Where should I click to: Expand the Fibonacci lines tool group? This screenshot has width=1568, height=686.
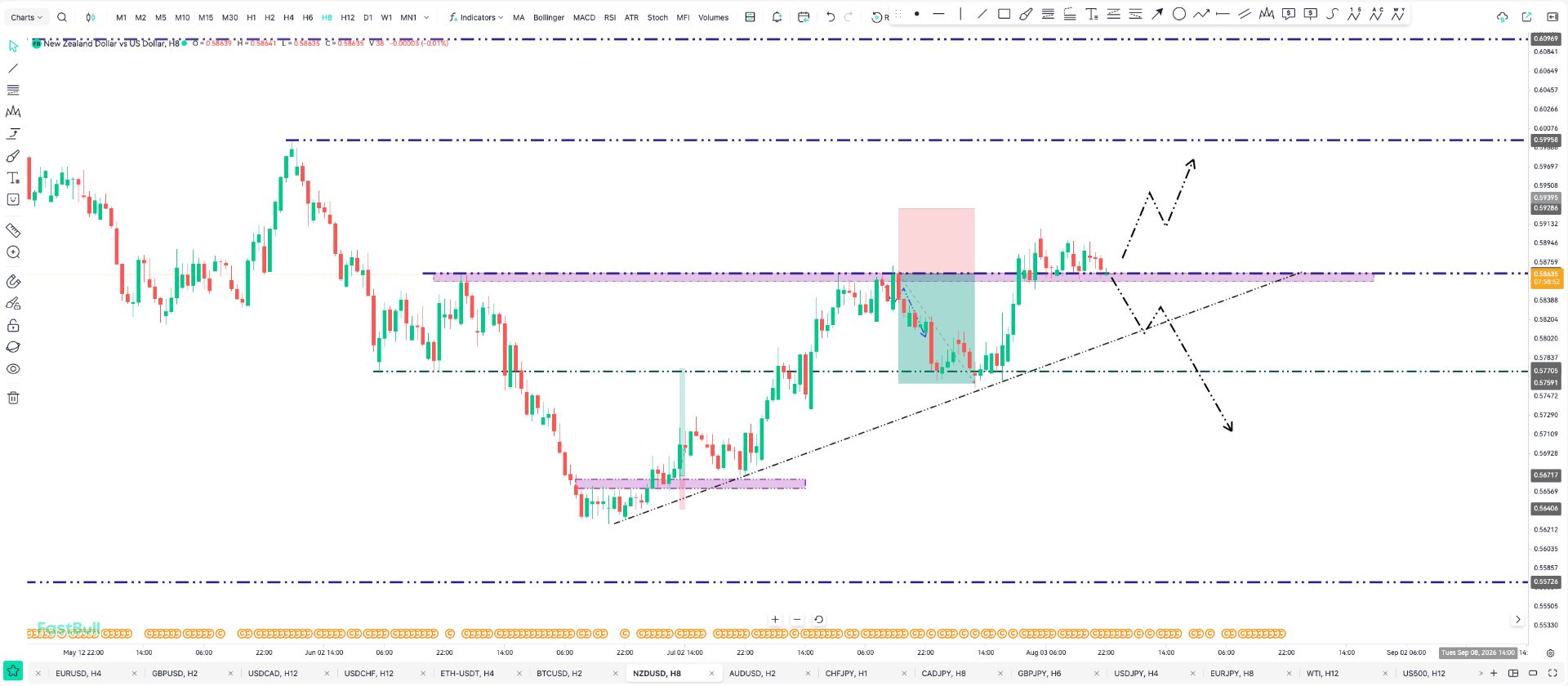click(x=13, y=90)
